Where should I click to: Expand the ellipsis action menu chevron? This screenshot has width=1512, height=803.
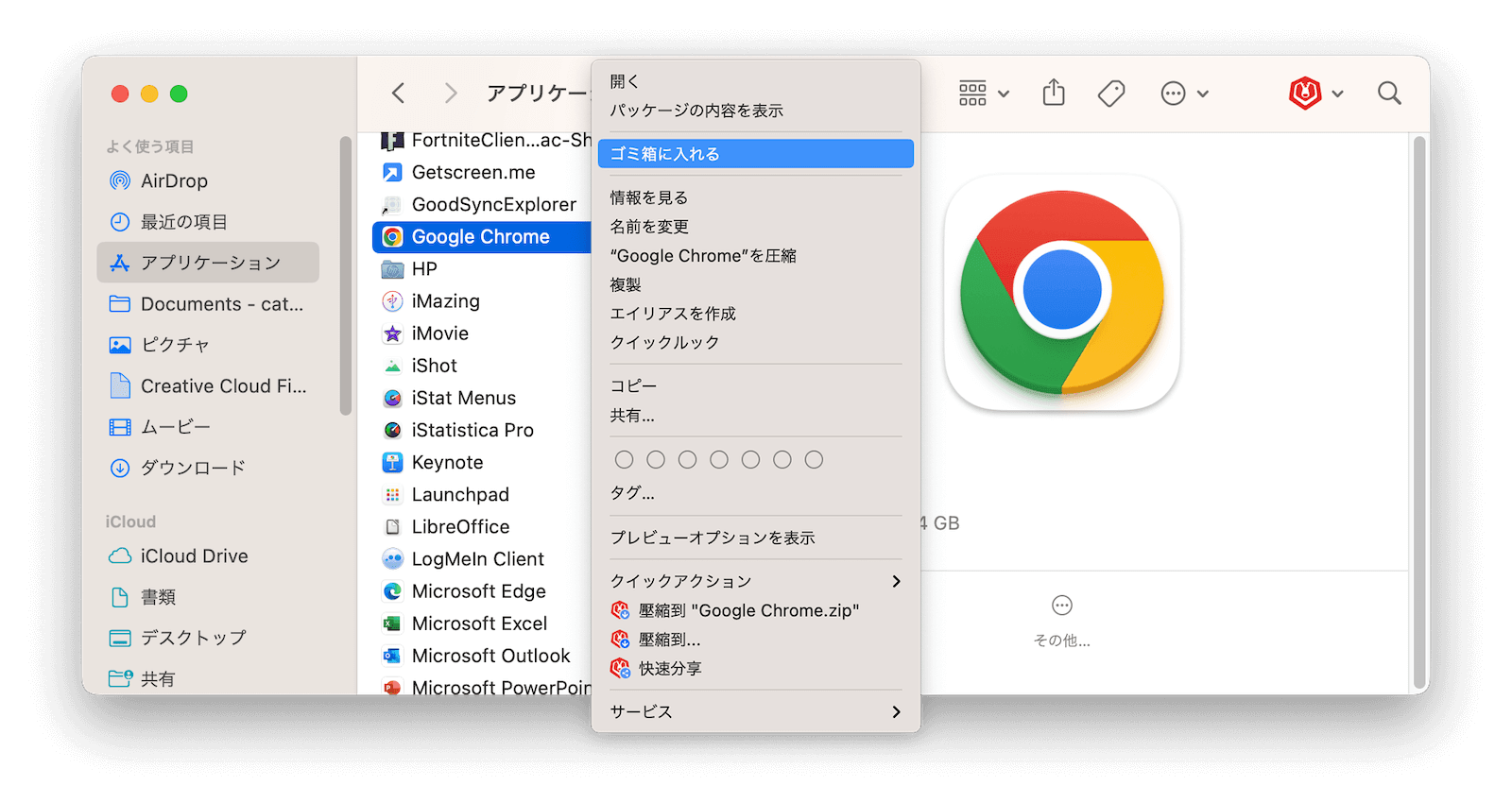click(1203, 94)
